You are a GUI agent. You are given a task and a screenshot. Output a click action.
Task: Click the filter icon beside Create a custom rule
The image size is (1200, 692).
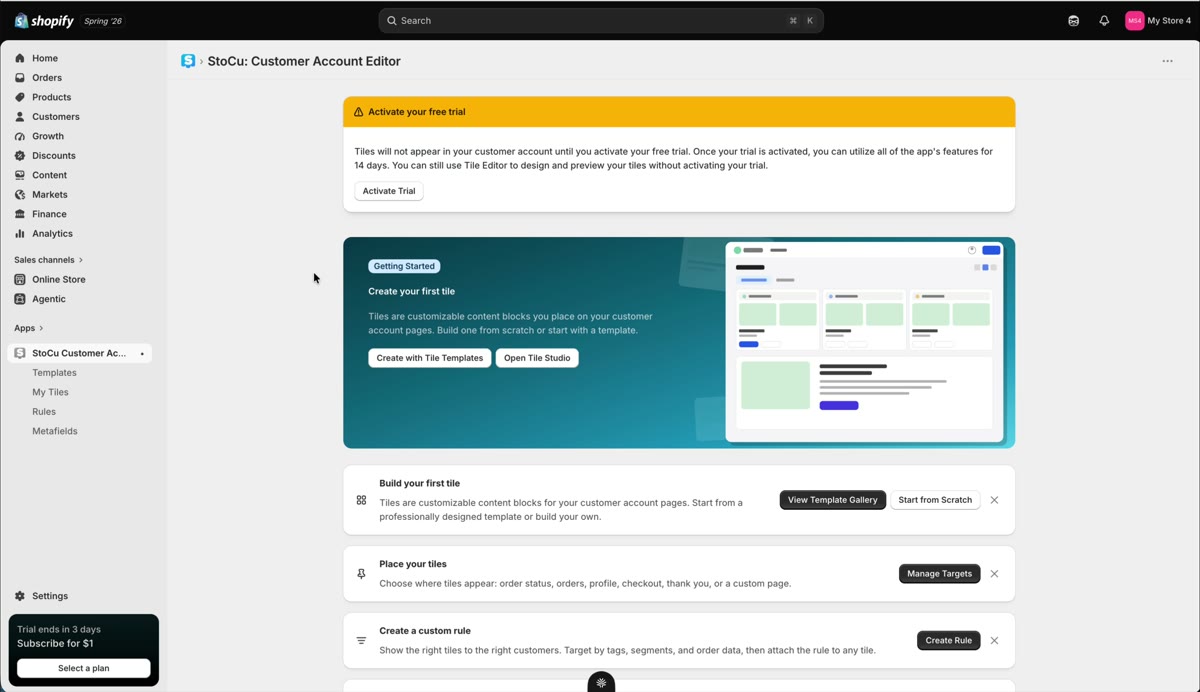tap(361, 641)
